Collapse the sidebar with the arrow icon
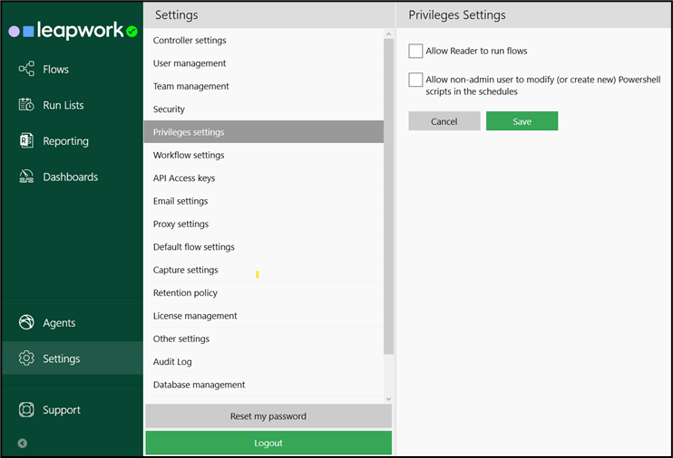This screenshot has width=673, height=458. click(x=22, y=443)
